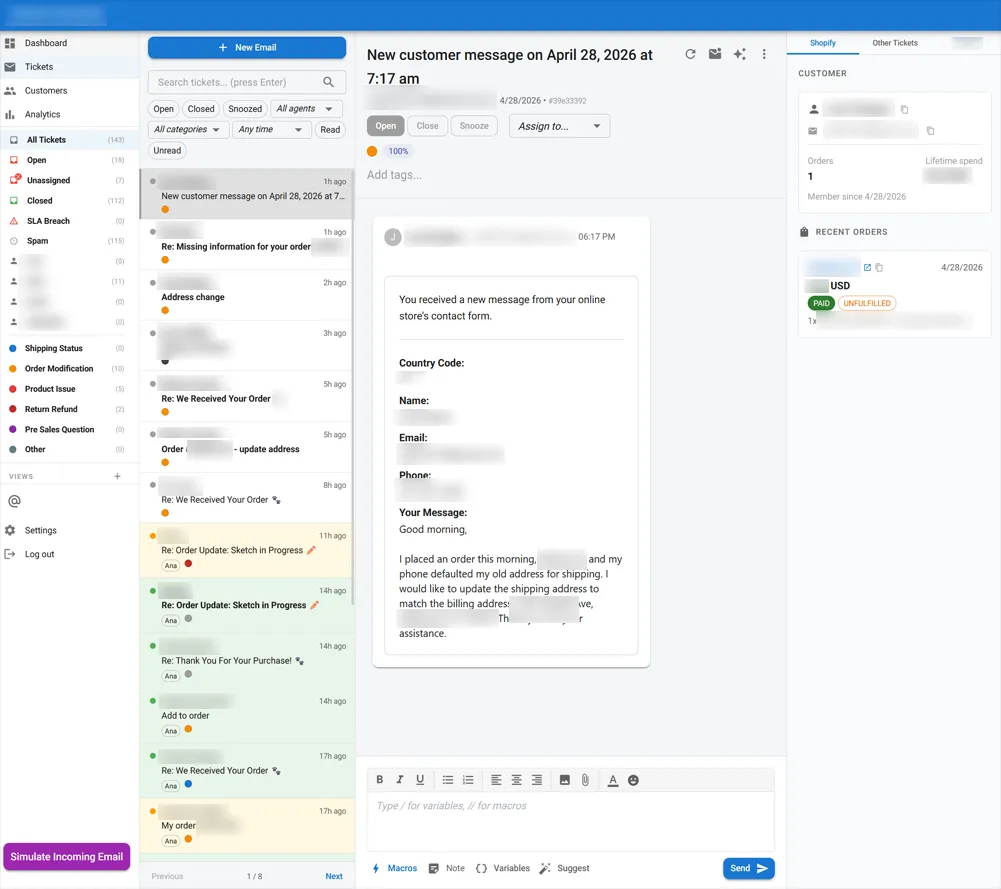Click the attach file paperclip icon
Viewport: 1001px width, 889px height.
pyautogui.click(x=585, y=780)
